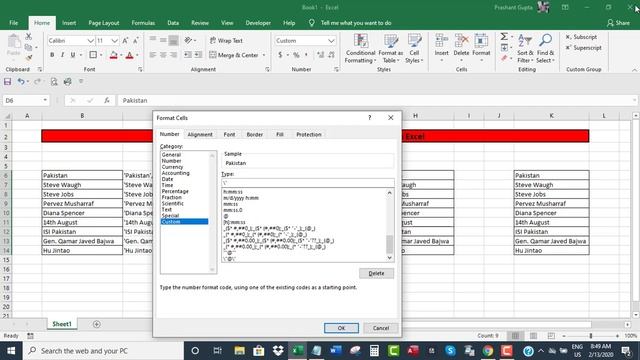This screenshot has width=640, height=360.
Task: Click the Subscript button
Action: click(581, 37)
